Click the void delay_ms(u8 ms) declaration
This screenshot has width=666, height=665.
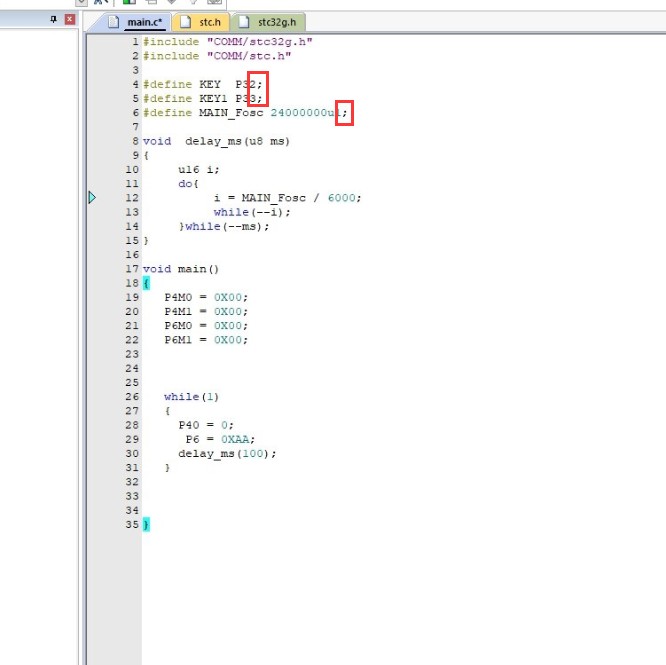(216, 141)
